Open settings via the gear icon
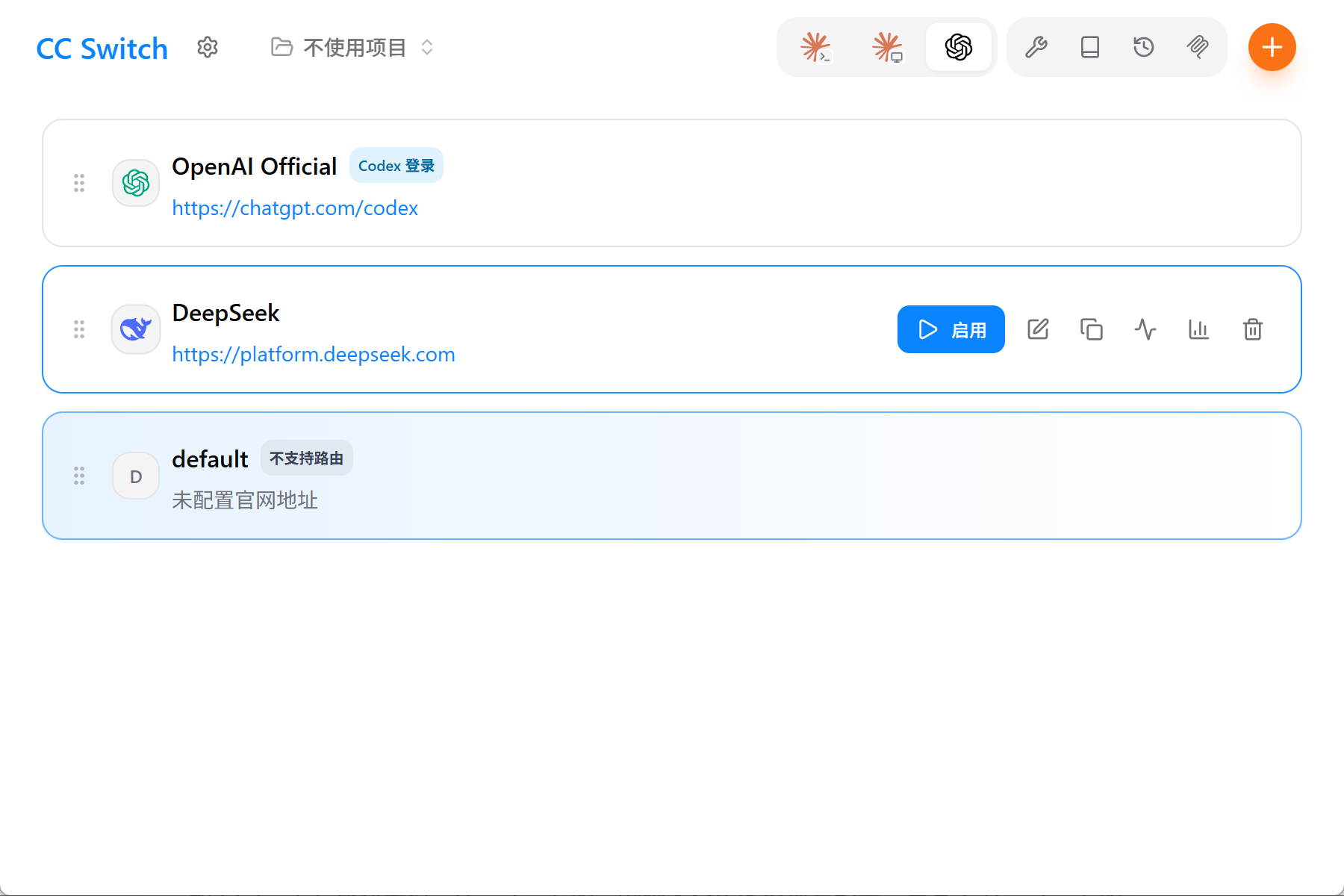Viewport: 1344px width, 896px height. 208,47
